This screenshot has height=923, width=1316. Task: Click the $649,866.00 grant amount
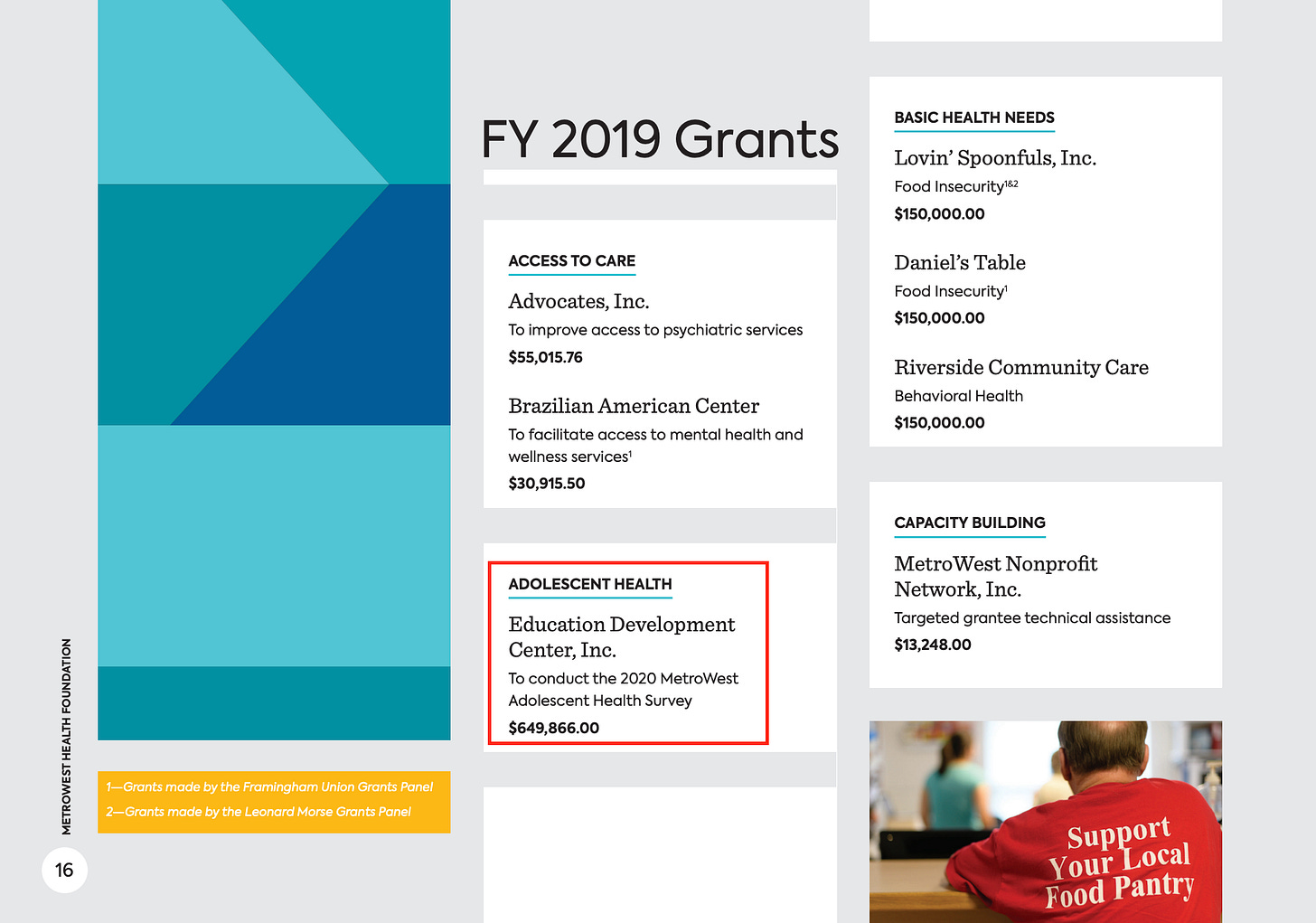pos(554,728)
